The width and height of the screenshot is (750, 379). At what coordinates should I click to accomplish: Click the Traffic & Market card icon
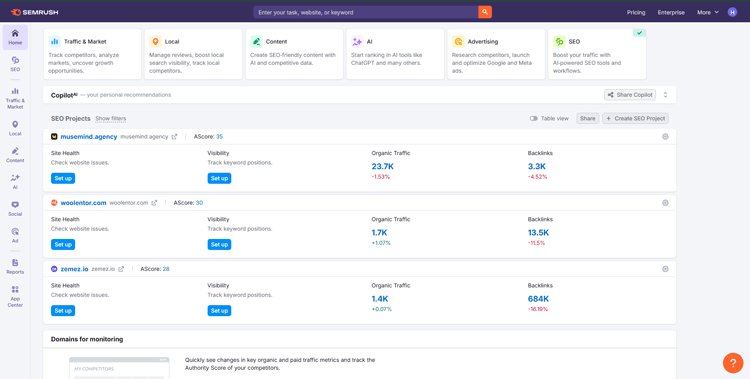(x=55, y=42)
